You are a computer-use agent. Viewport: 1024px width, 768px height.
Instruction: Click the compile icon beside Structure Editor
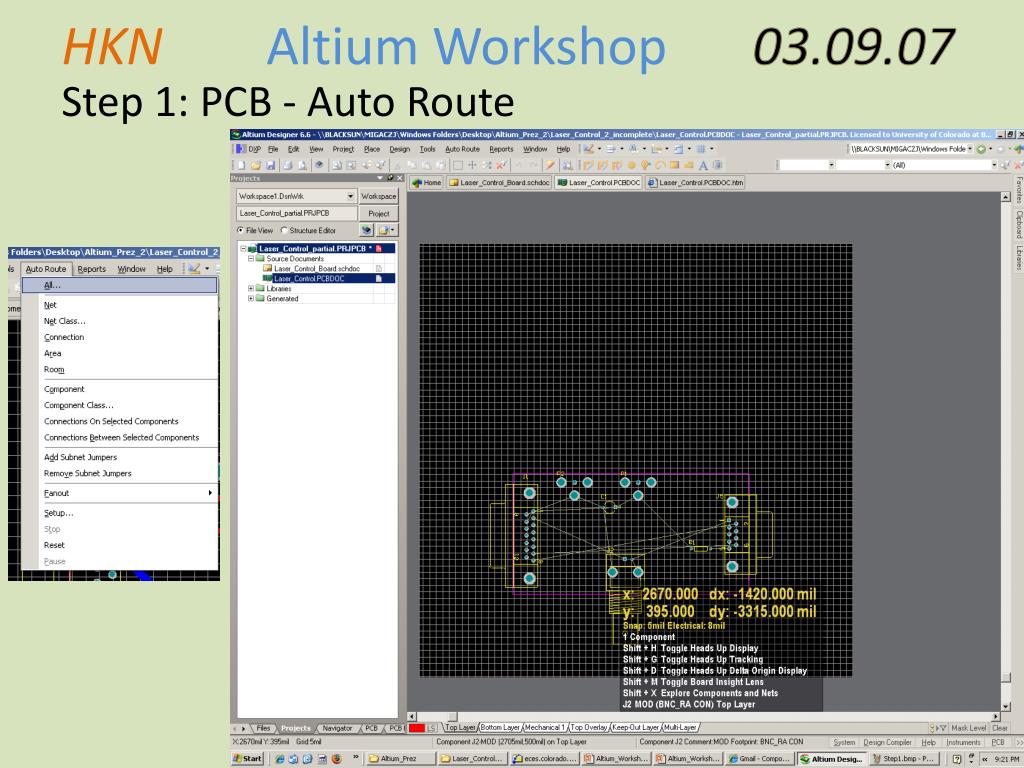click(366, 230)
